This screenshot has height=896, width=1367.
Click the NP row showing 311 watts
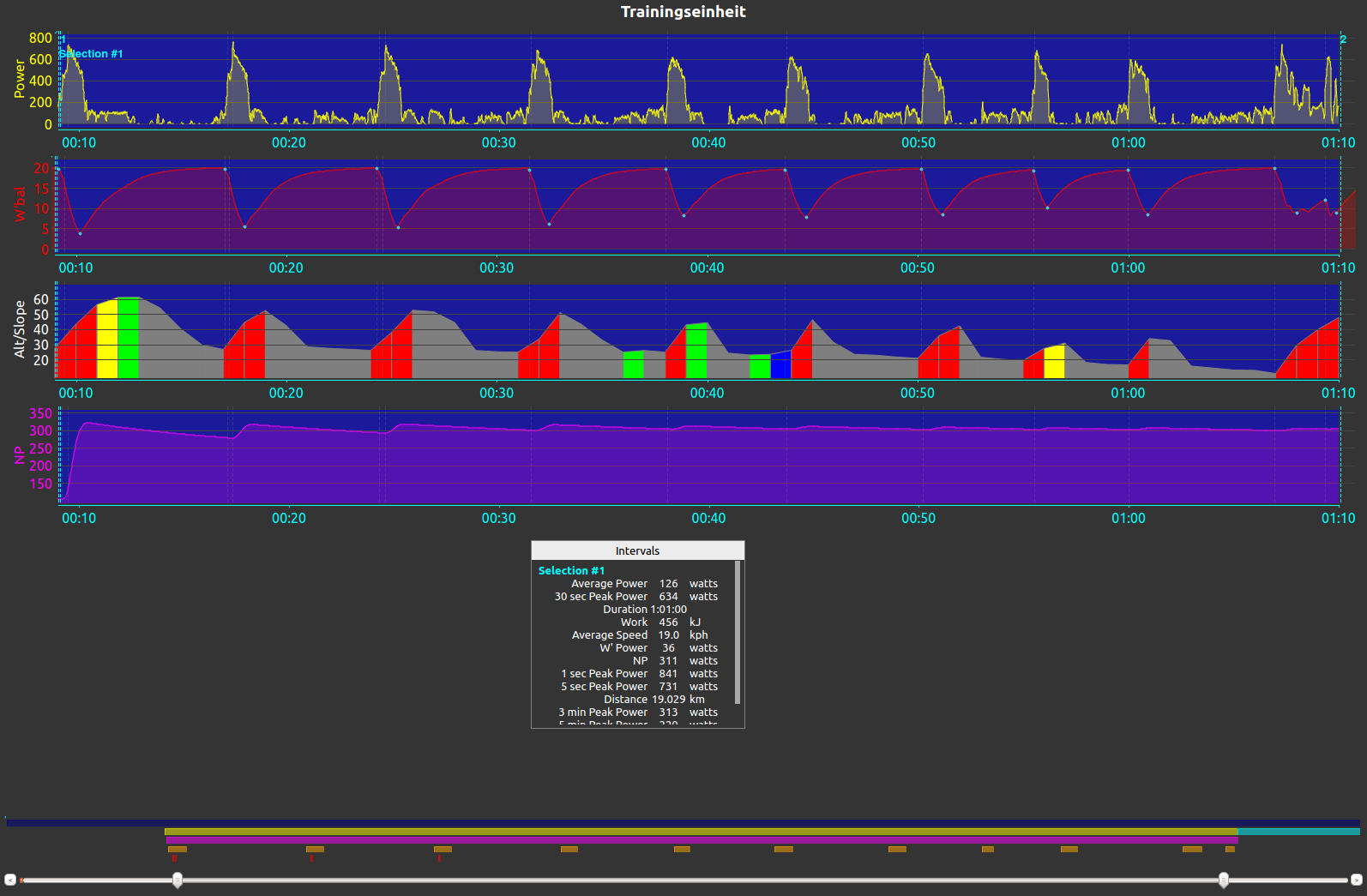click(x=635, y=661)
